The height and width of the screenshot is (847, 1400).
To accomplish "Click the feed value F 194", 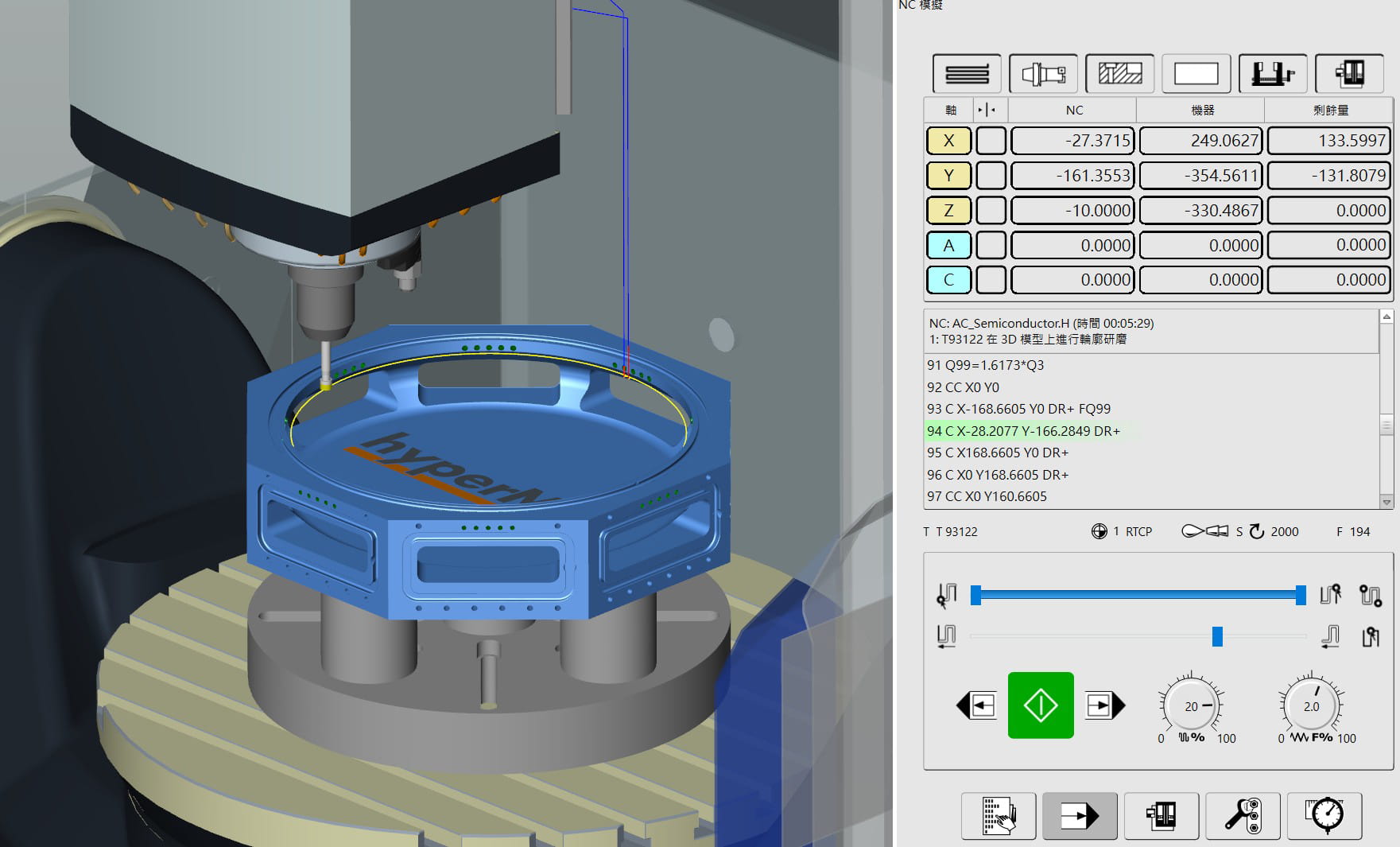I will pos(1353,531).
